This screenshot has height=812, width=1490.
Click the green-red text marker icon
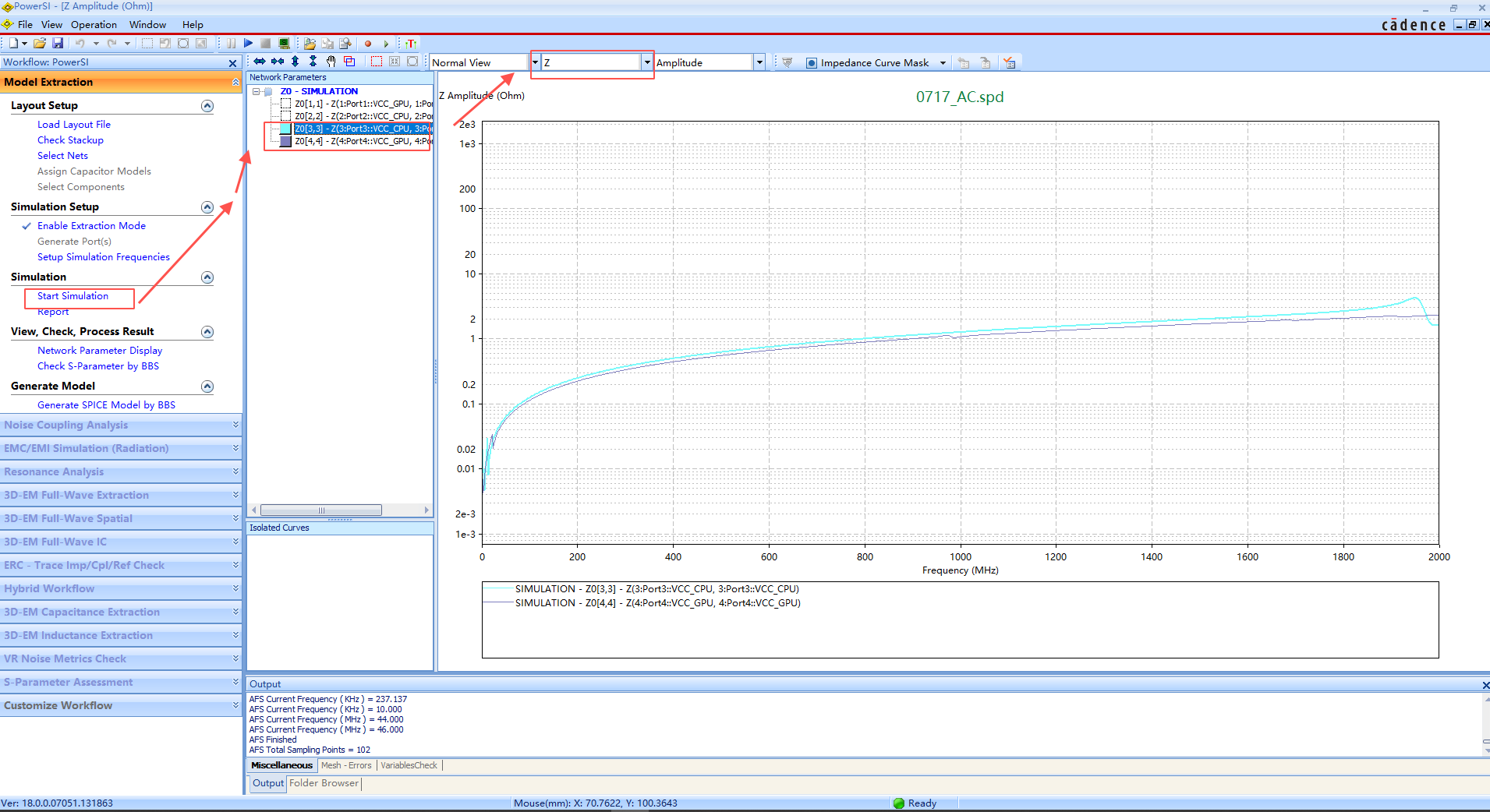[411, 44]
